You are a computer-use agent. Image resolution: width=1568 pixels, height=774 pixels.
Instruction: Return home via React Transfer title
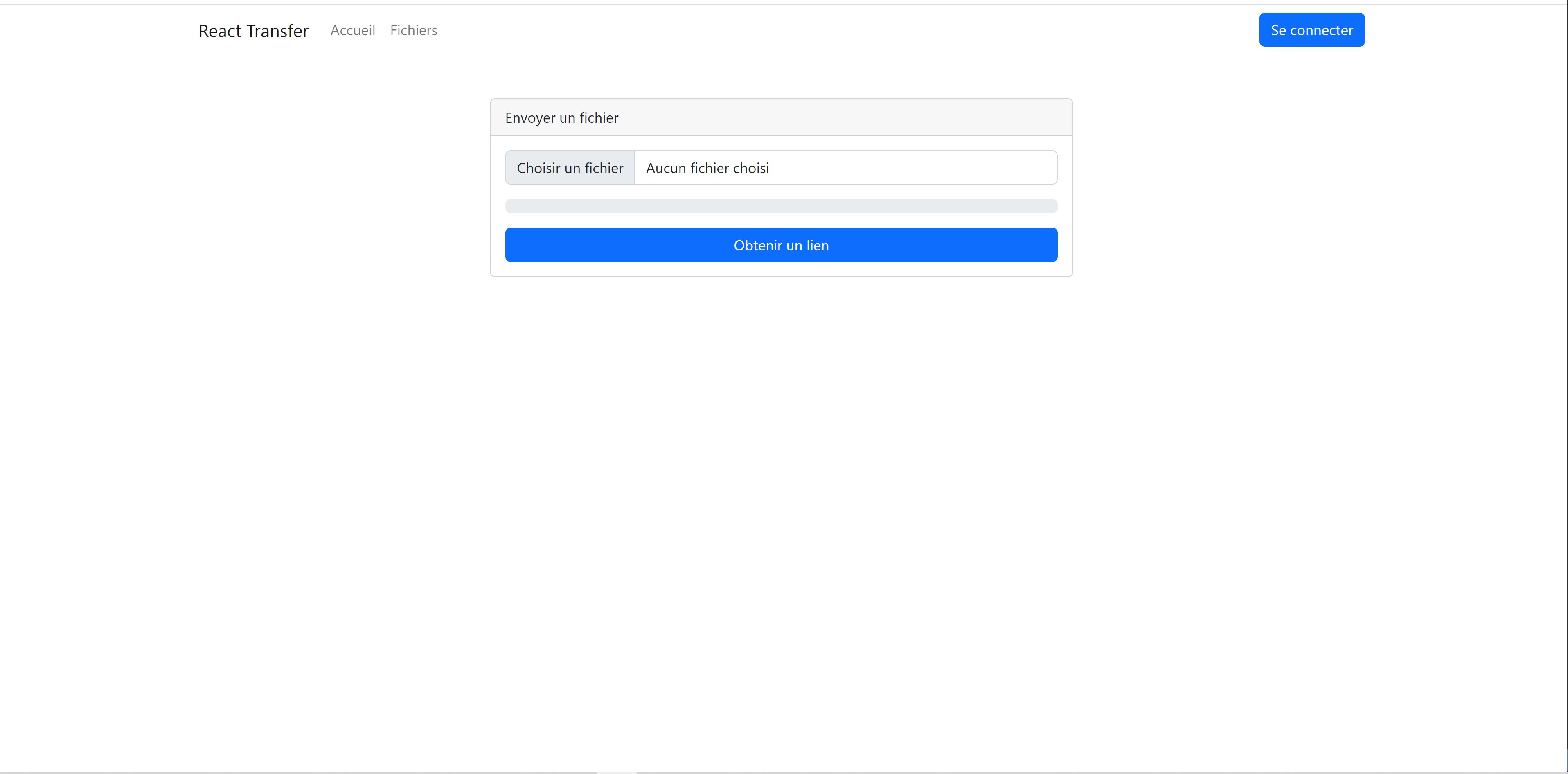pyautogui.click(x=253, y=30)
